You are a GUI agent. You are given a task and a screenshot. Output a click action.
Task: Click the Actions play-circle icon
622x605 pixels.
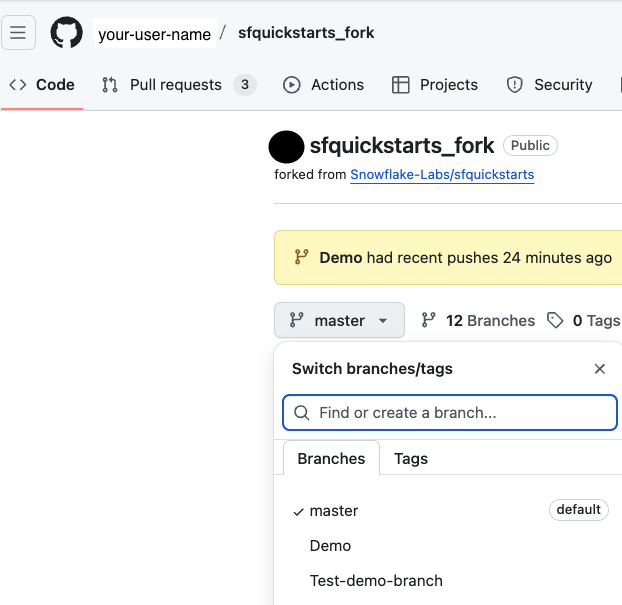tap(292, 85)
